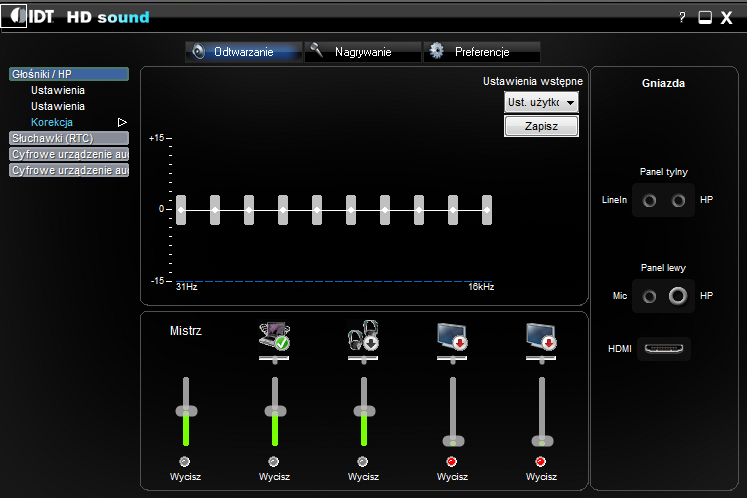Unmute the last monitor digital audio channel
747x498 pixels.
point(541,461)
